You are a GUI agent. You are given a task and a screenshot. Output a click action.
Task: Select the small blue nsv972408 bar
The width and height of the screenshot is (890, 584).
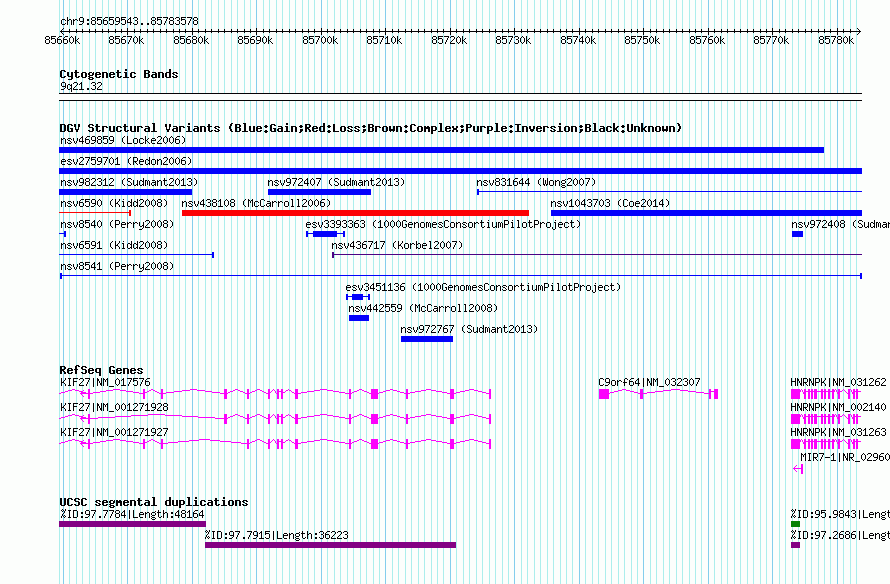click(x=797, y=234)
